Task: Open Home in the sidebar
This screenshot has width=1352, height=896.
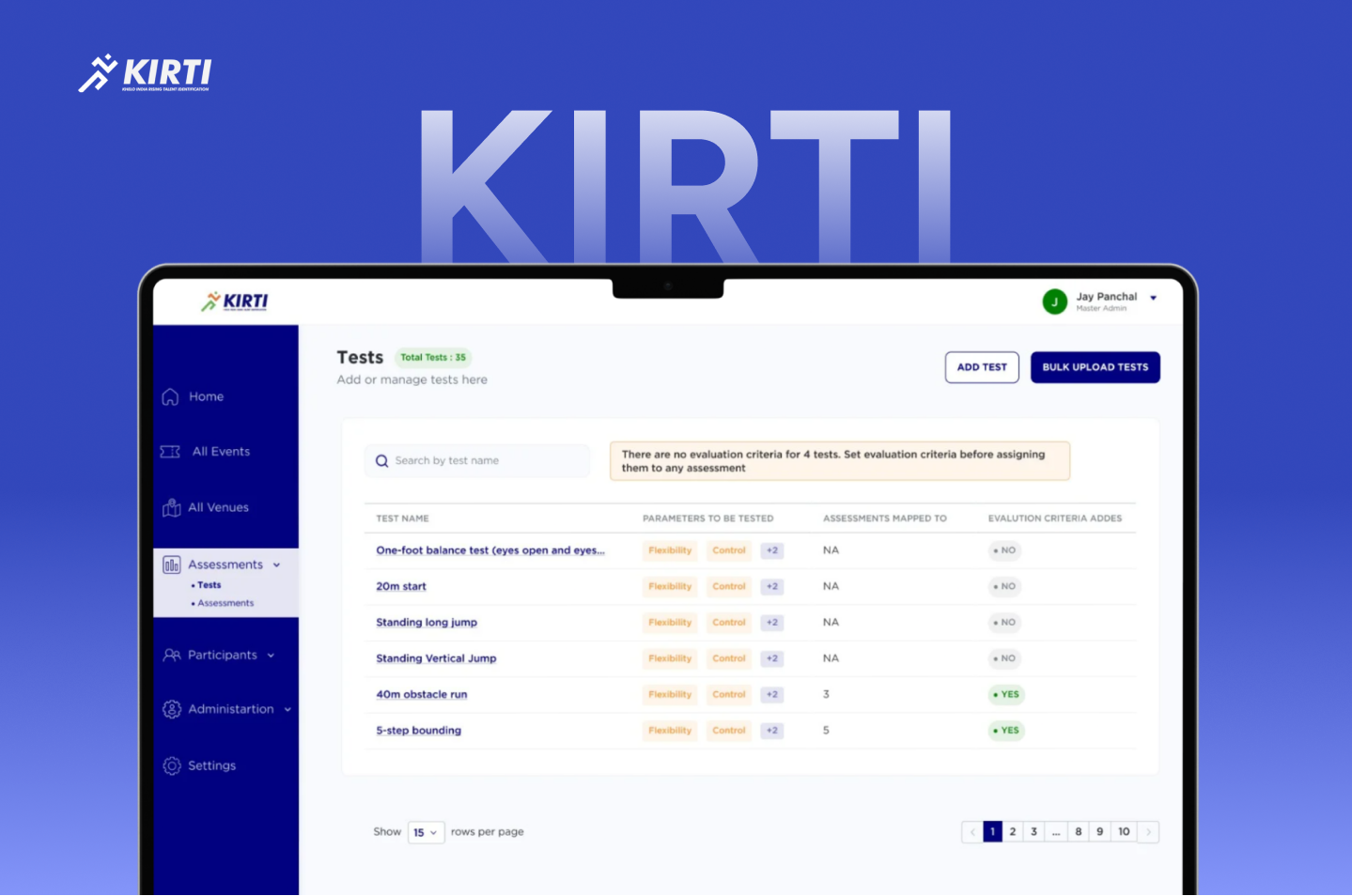Action: (206, 397)
